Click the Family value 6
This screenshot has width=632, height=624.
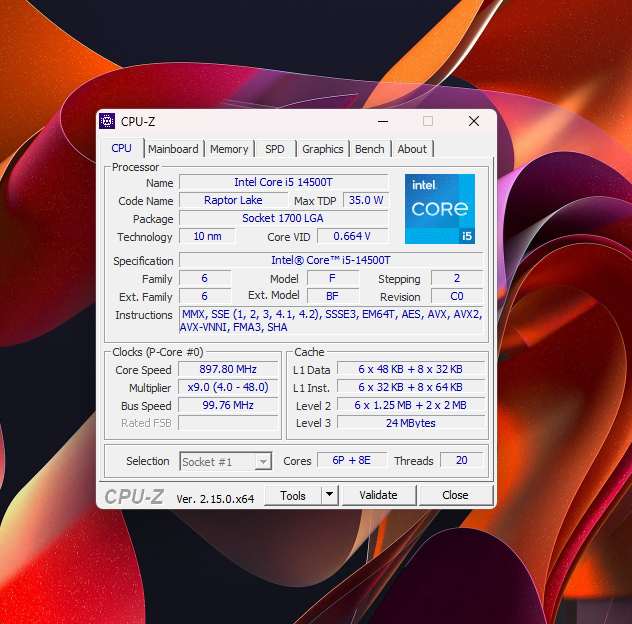point(205,278)
